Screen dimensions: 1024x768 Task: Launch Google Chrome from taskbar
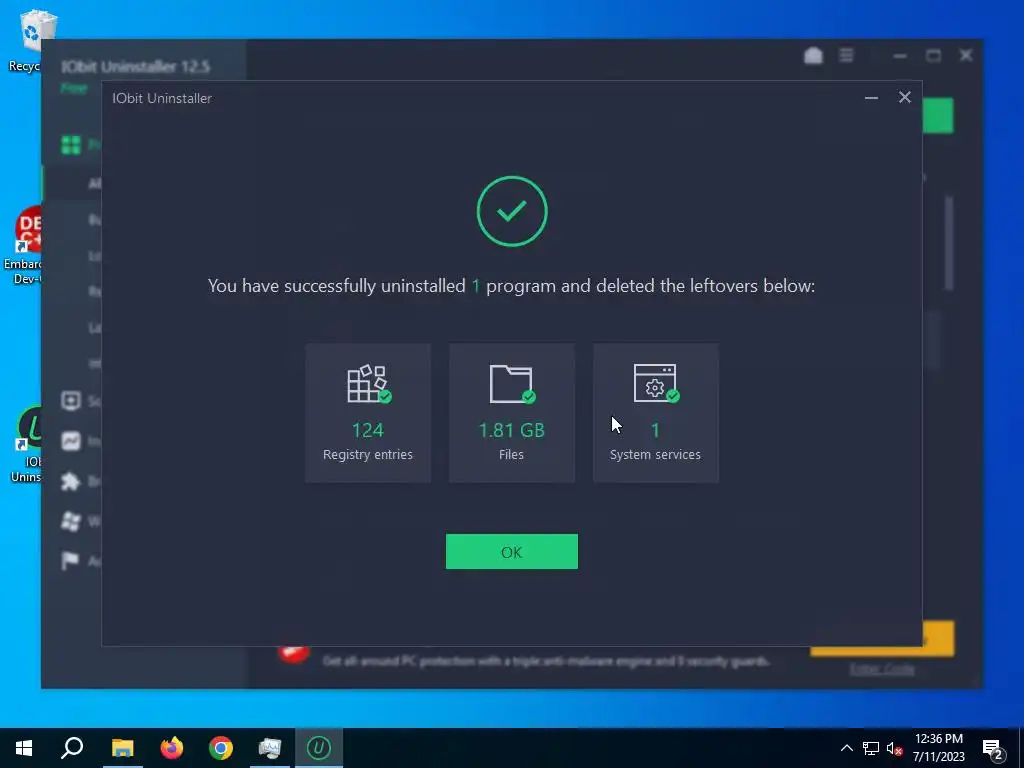[221, 748]
